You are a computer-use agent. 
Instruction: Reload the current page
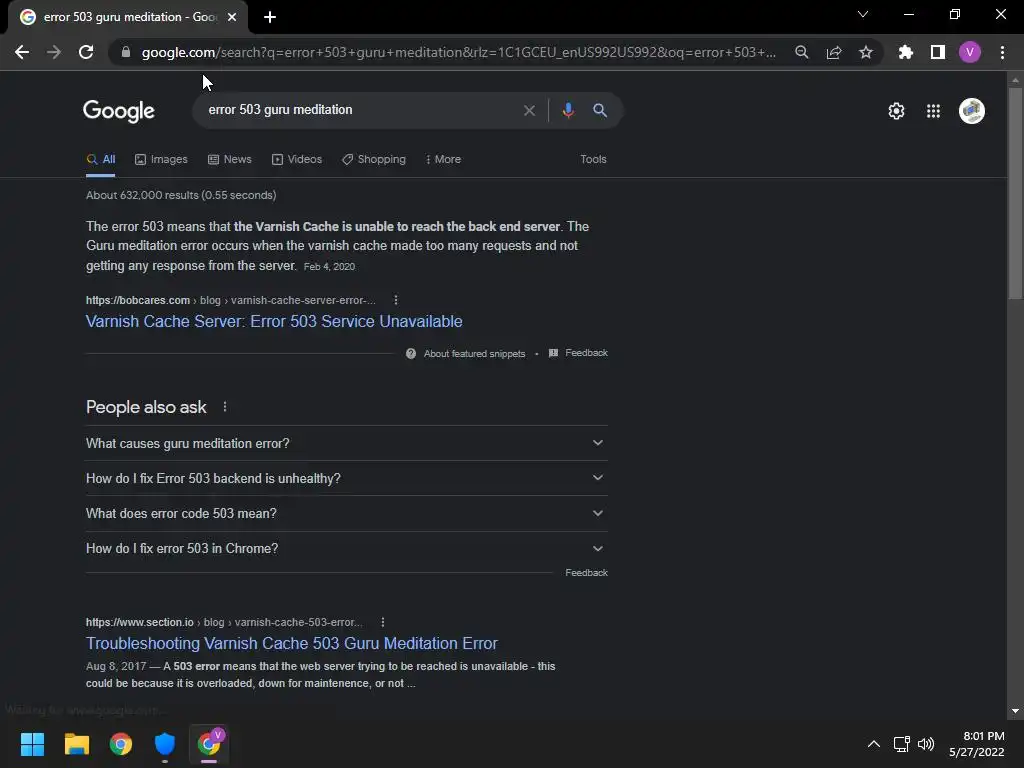[86, 52]
